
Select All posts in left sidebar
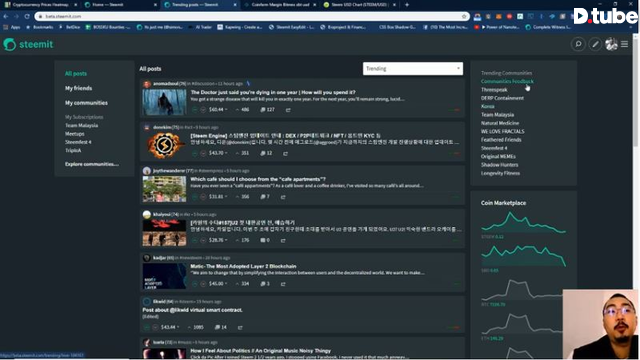(76, 74)
